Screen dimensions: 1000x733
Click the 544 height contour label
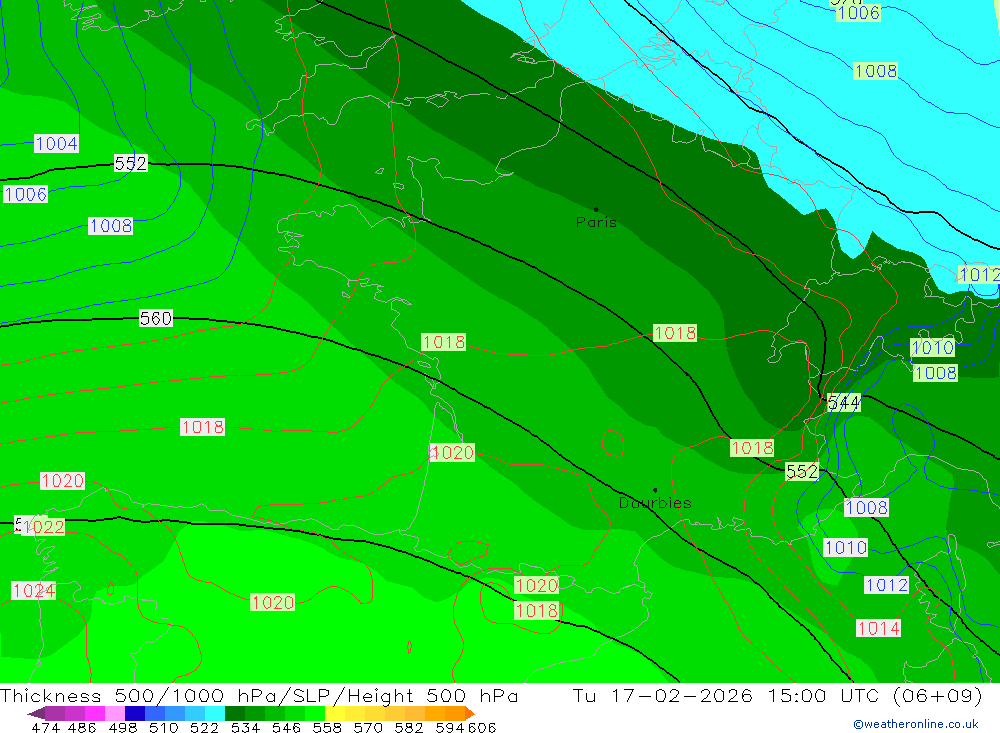[844, 403]
